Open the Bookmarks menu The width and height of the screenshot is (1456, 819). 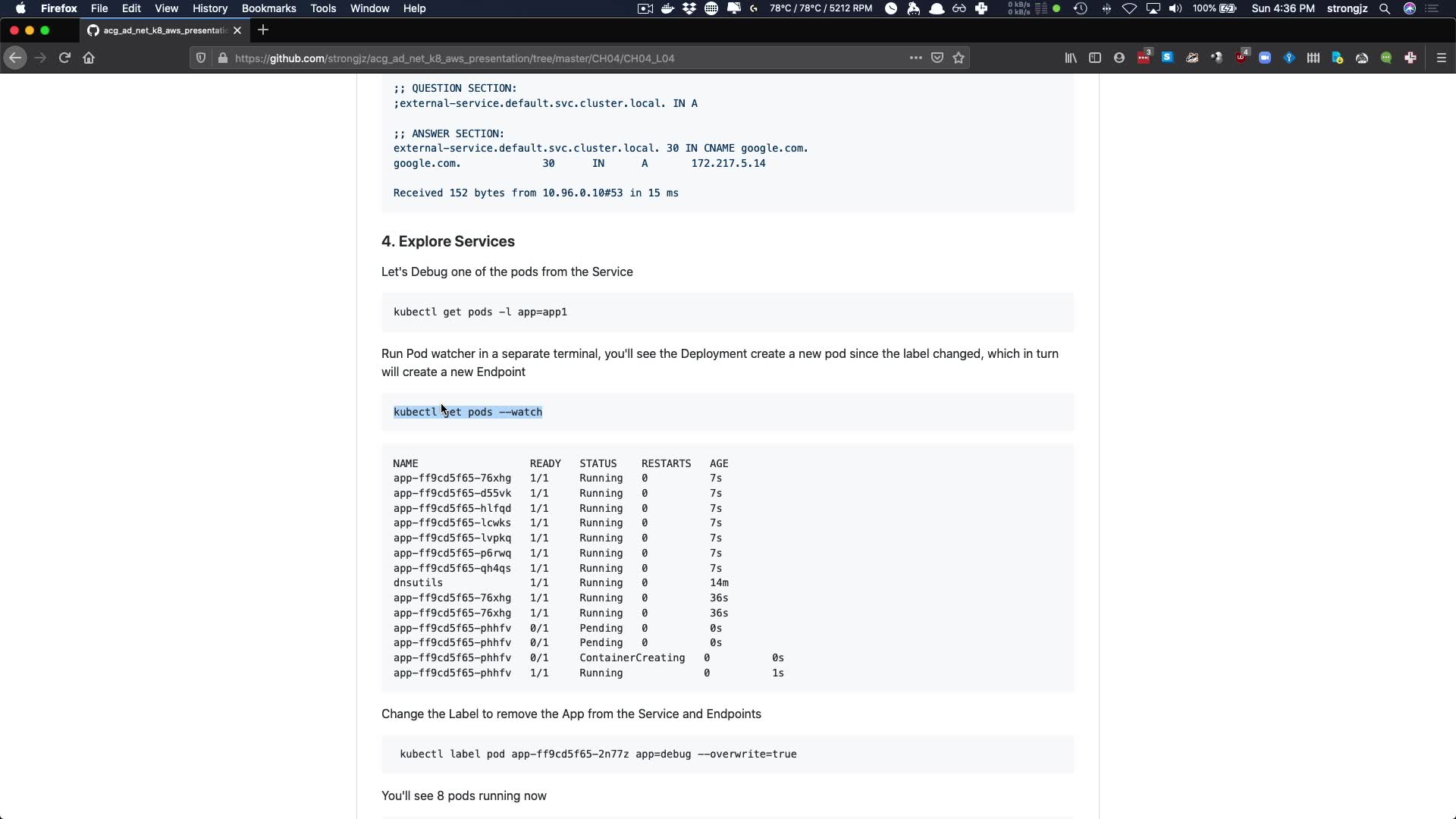click(268, 8)
